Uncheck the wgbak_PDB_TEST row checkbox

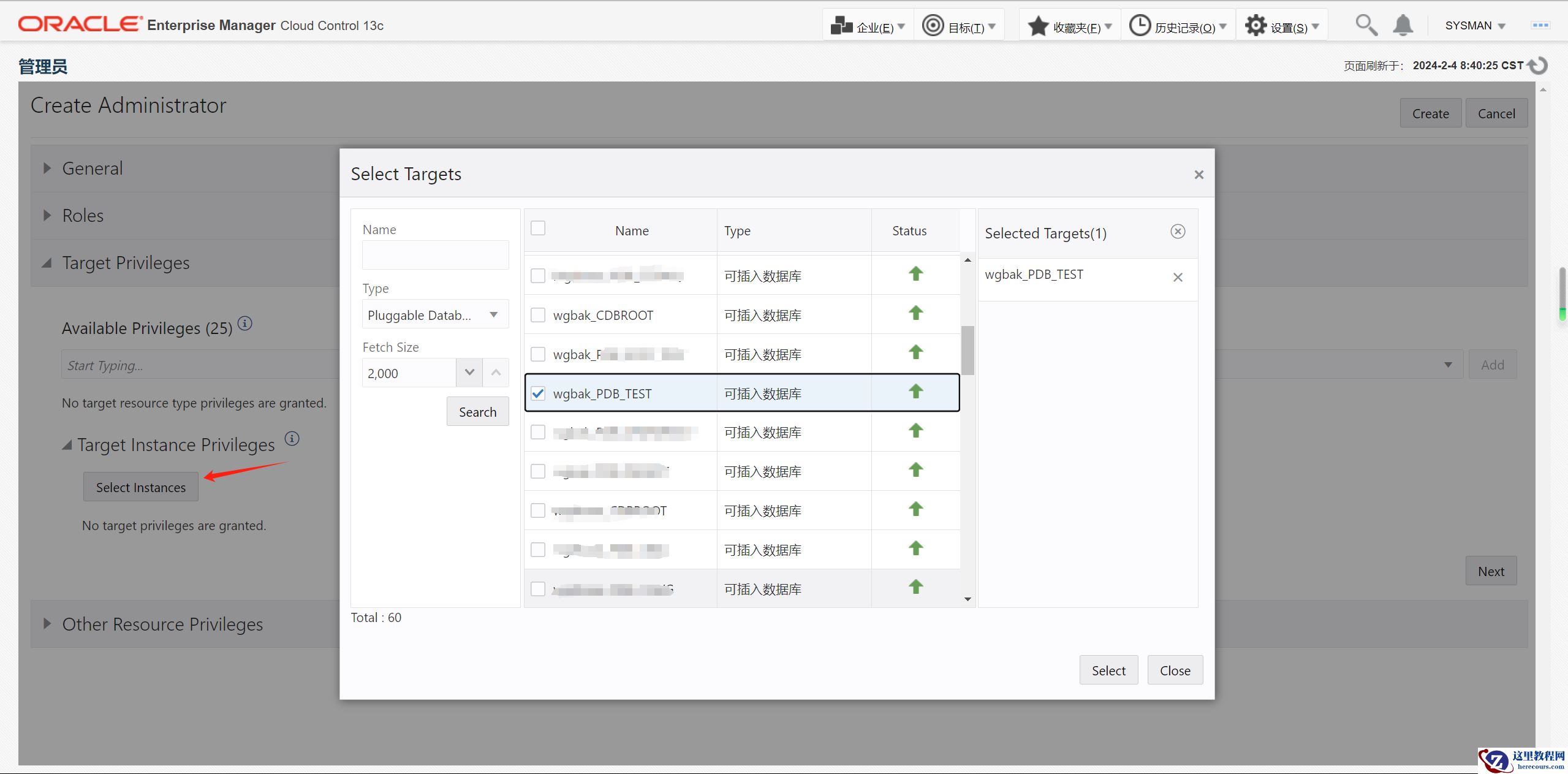click(538, 393)
